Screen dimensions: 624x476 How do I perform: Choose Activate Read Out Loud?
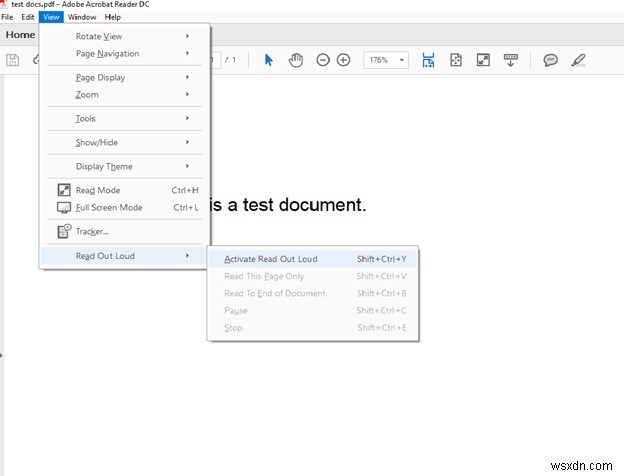click(313, 259)
